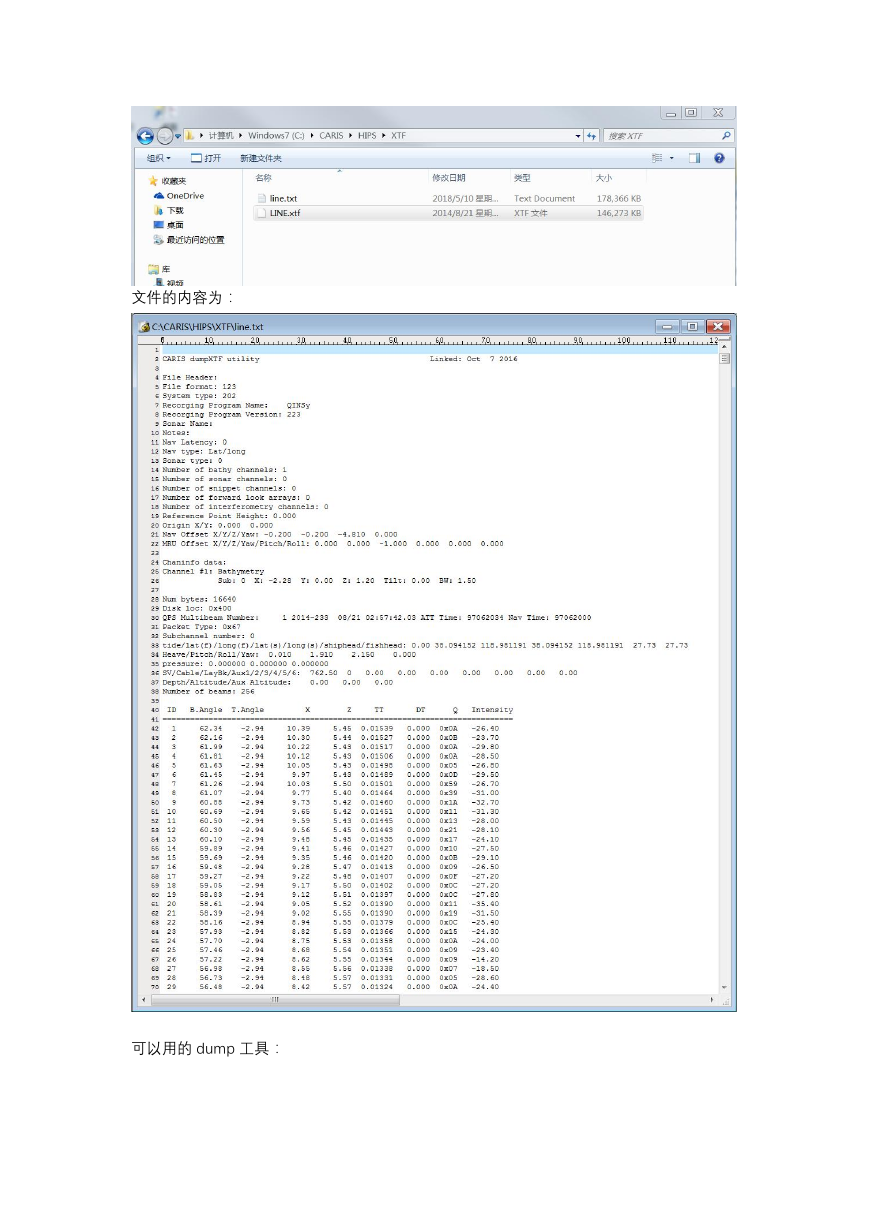
Task: Open the 组织 menu
Action: 159,158
